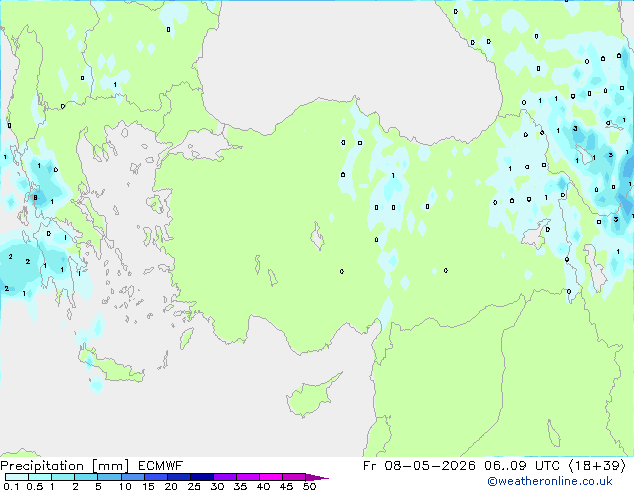Viewport: 634px width, 490px height.
Task: Click the 0.5–1 mm legend color box
Action: (x=40, y=477)
